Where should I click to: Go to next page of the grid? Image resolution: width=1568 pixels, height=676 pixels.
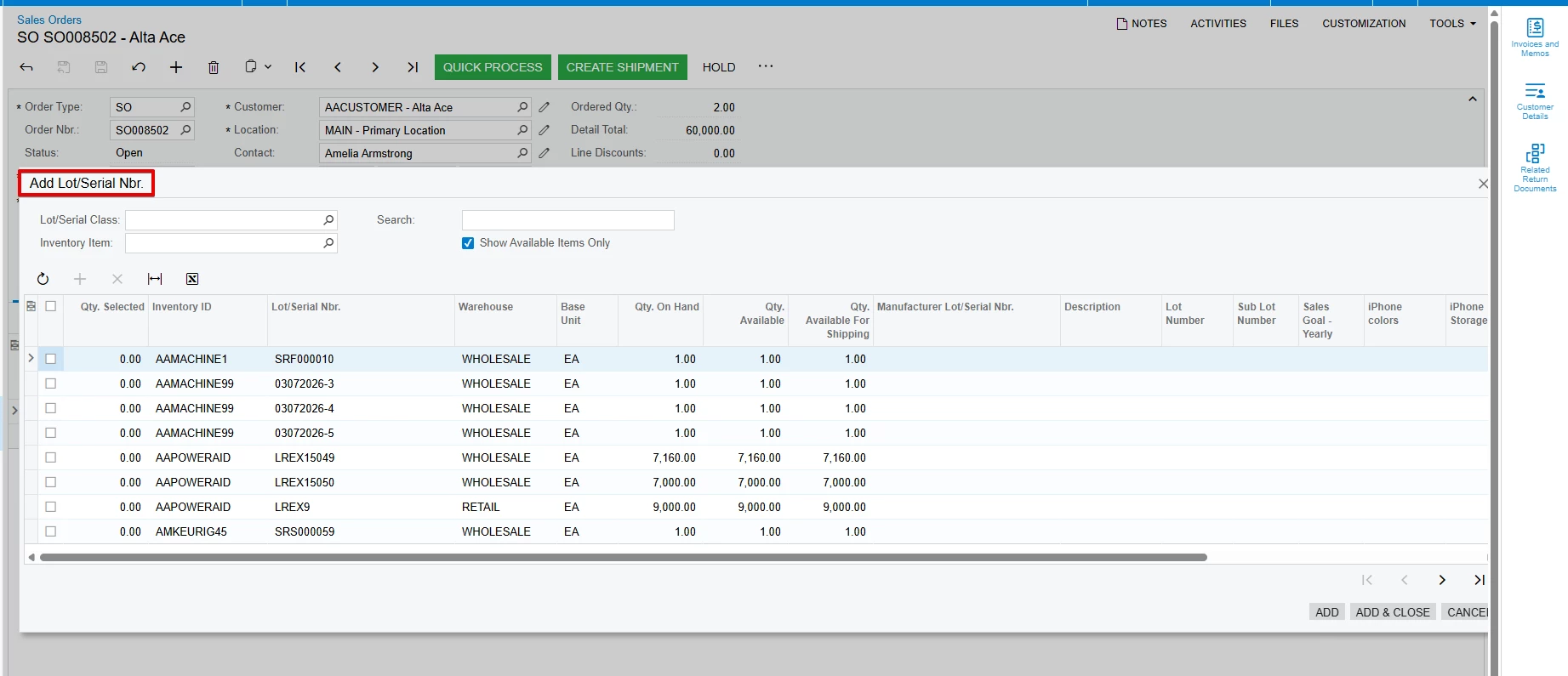pos(1442,580)
